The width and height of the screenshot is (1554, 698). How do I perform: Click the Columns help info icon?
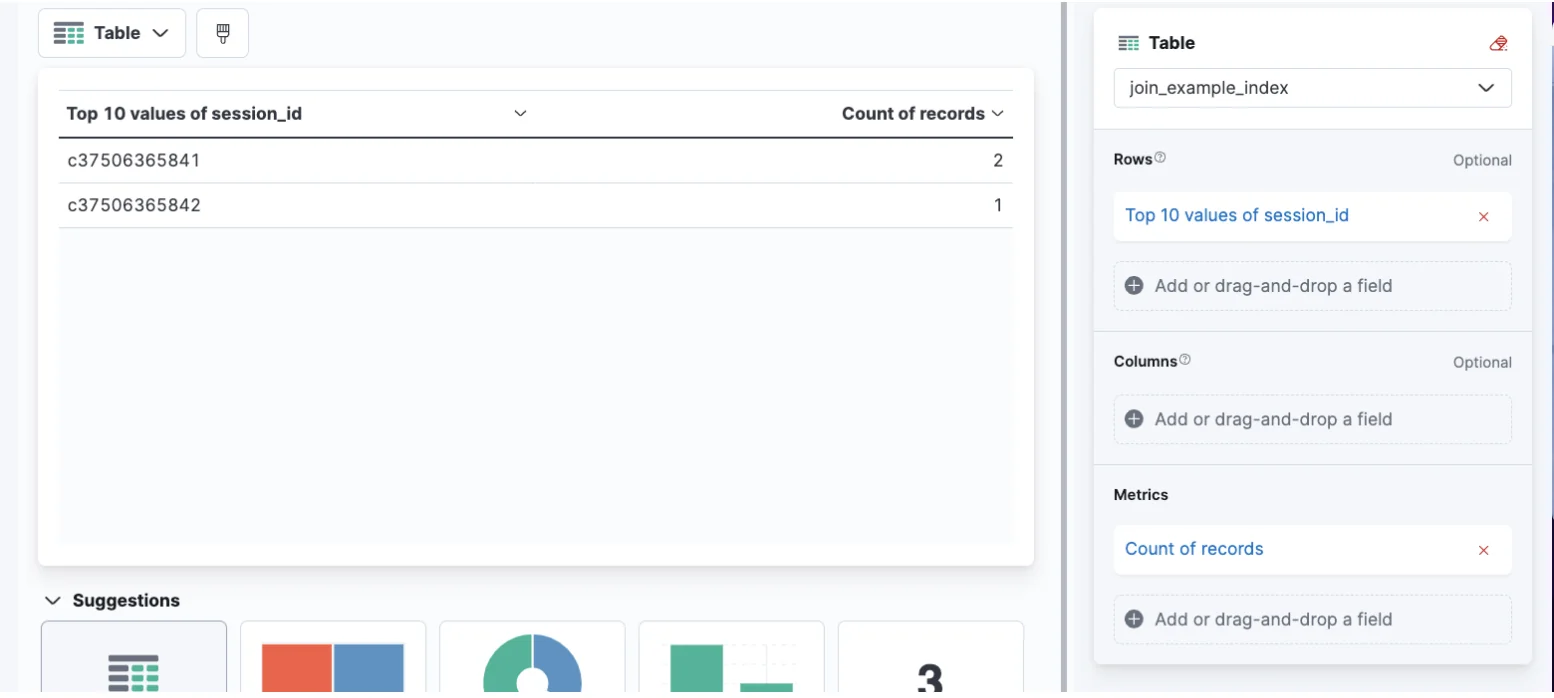pos(1185,360)
